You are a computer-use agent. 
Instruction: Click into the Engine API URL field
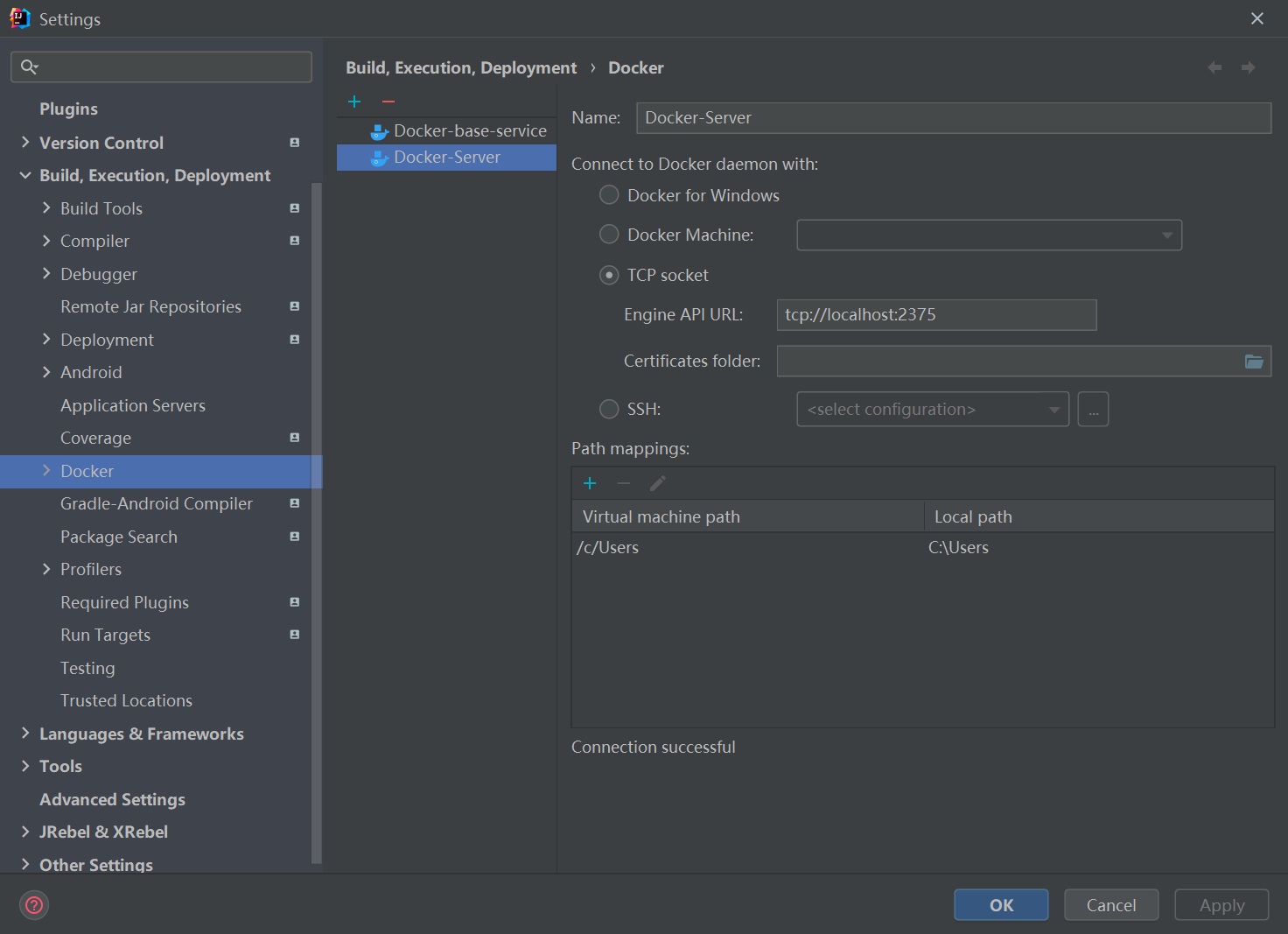pyautogui.click(x=936, y=315)
